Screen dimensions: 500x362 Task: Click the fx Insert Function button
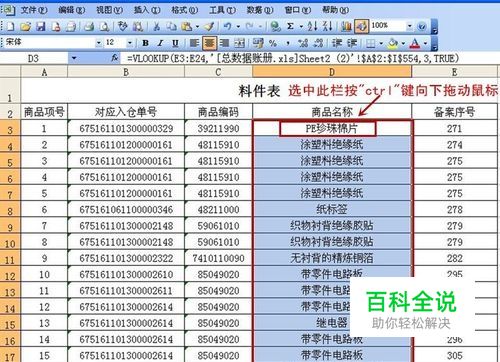(x=115, y=58)
